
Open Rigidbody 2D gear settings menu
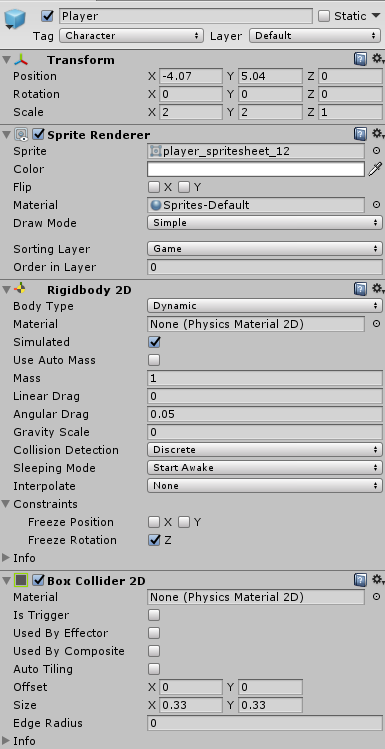coord(377,289)
